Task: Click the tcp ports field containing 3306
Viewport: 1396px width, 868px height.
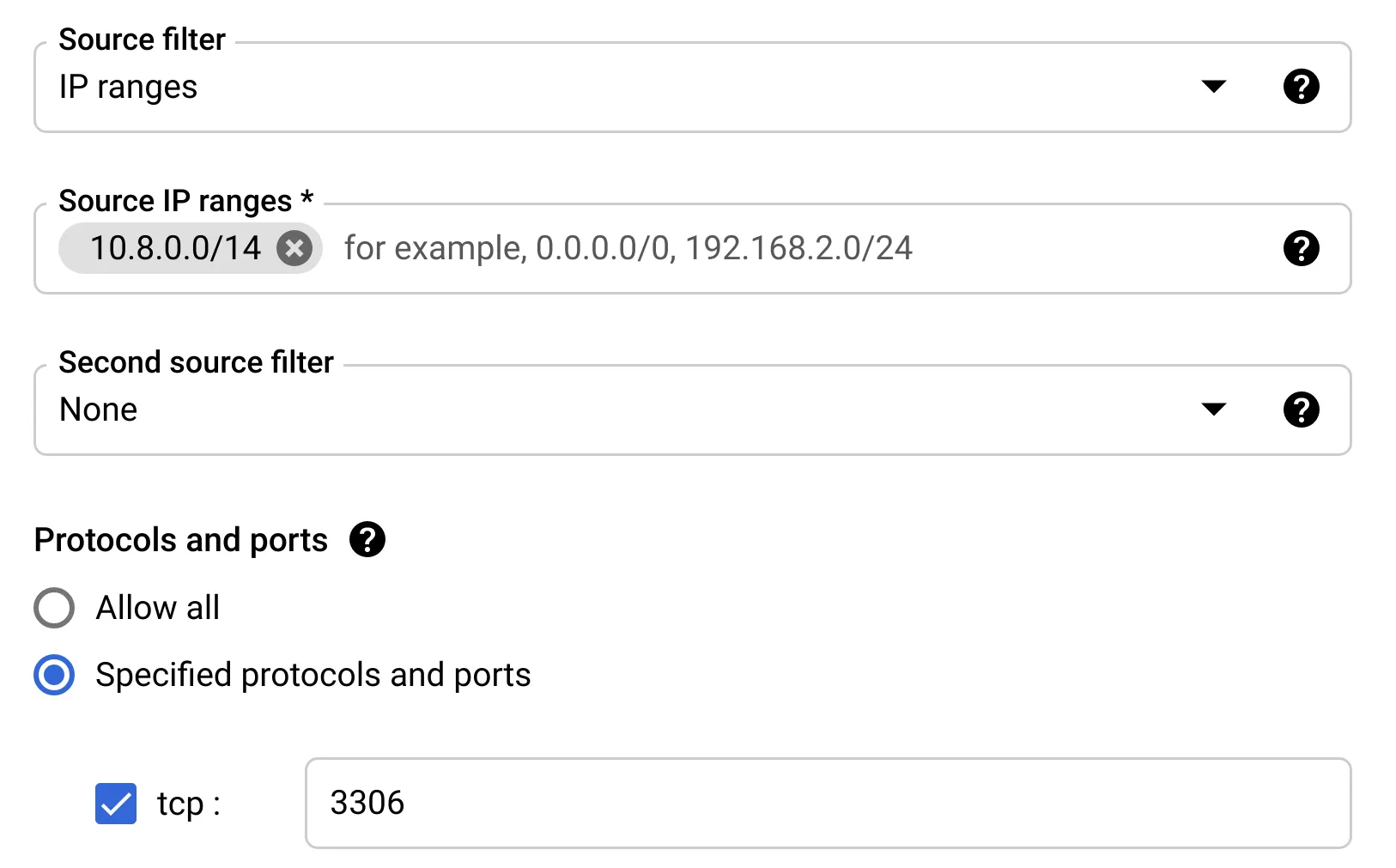Action: point(828,804)
